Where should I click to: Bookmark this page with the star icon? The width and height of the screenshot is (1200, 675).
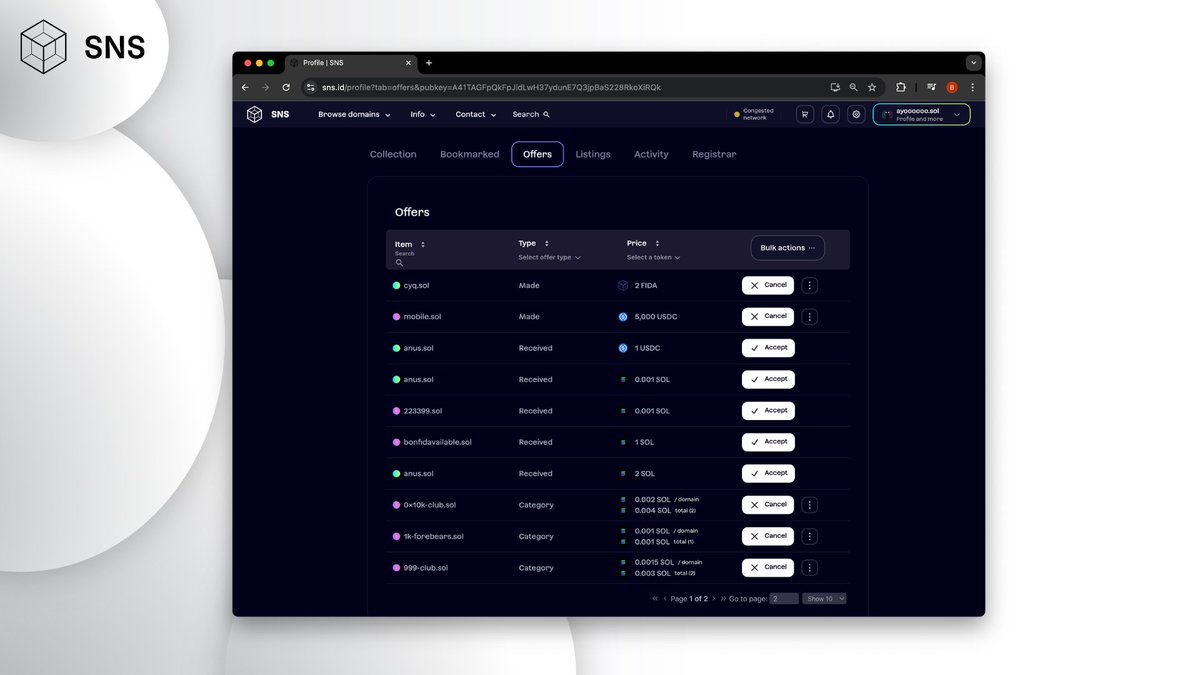(x=872, y=87)
